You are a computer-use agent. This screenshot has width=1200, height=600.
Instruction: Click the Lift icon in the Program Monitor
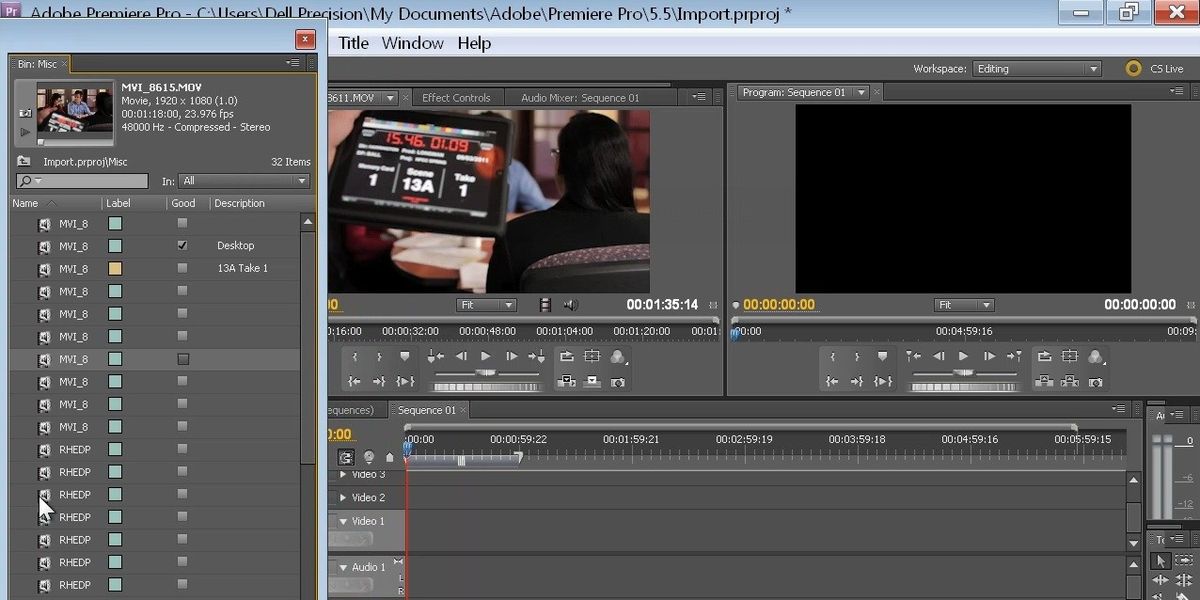[1044, 379]
